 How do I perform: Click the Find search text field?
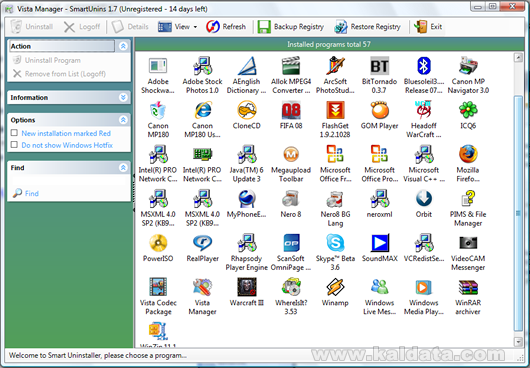coord(68,180)
